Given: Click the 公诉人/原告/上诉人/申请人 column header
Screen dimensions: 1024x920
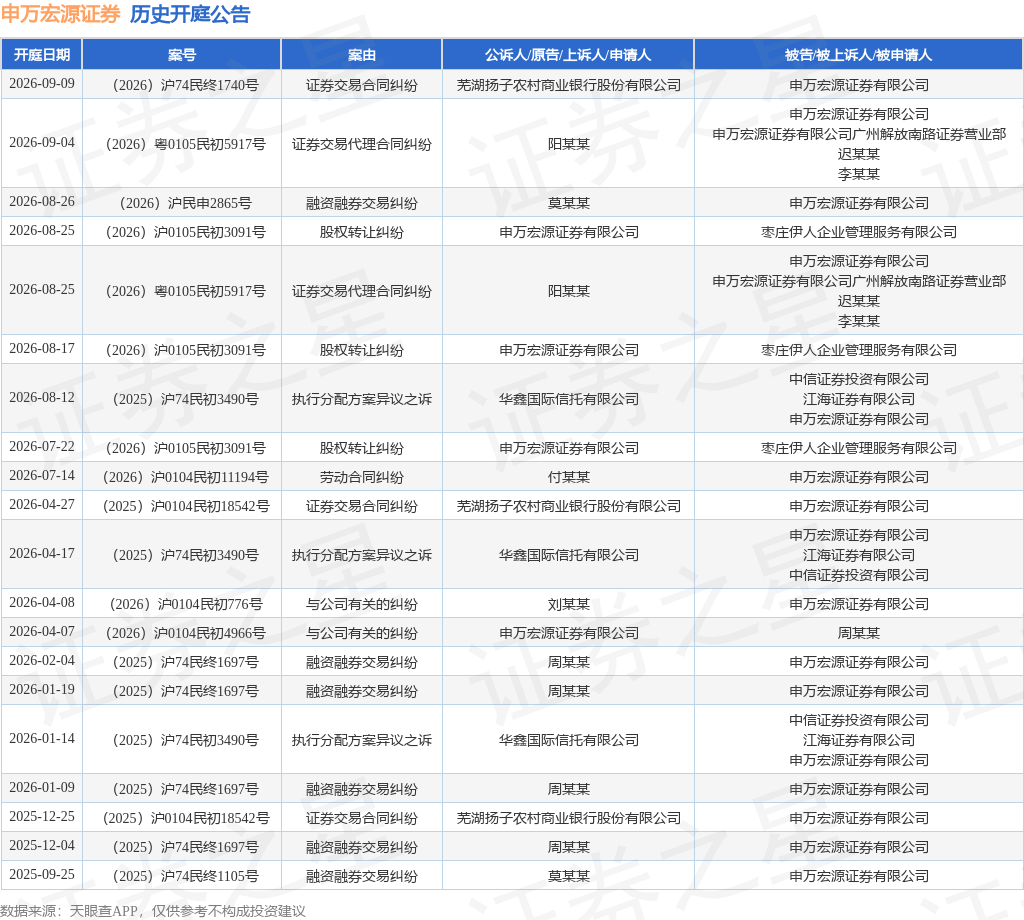Looking at the screenshot, I should (568, 55).
